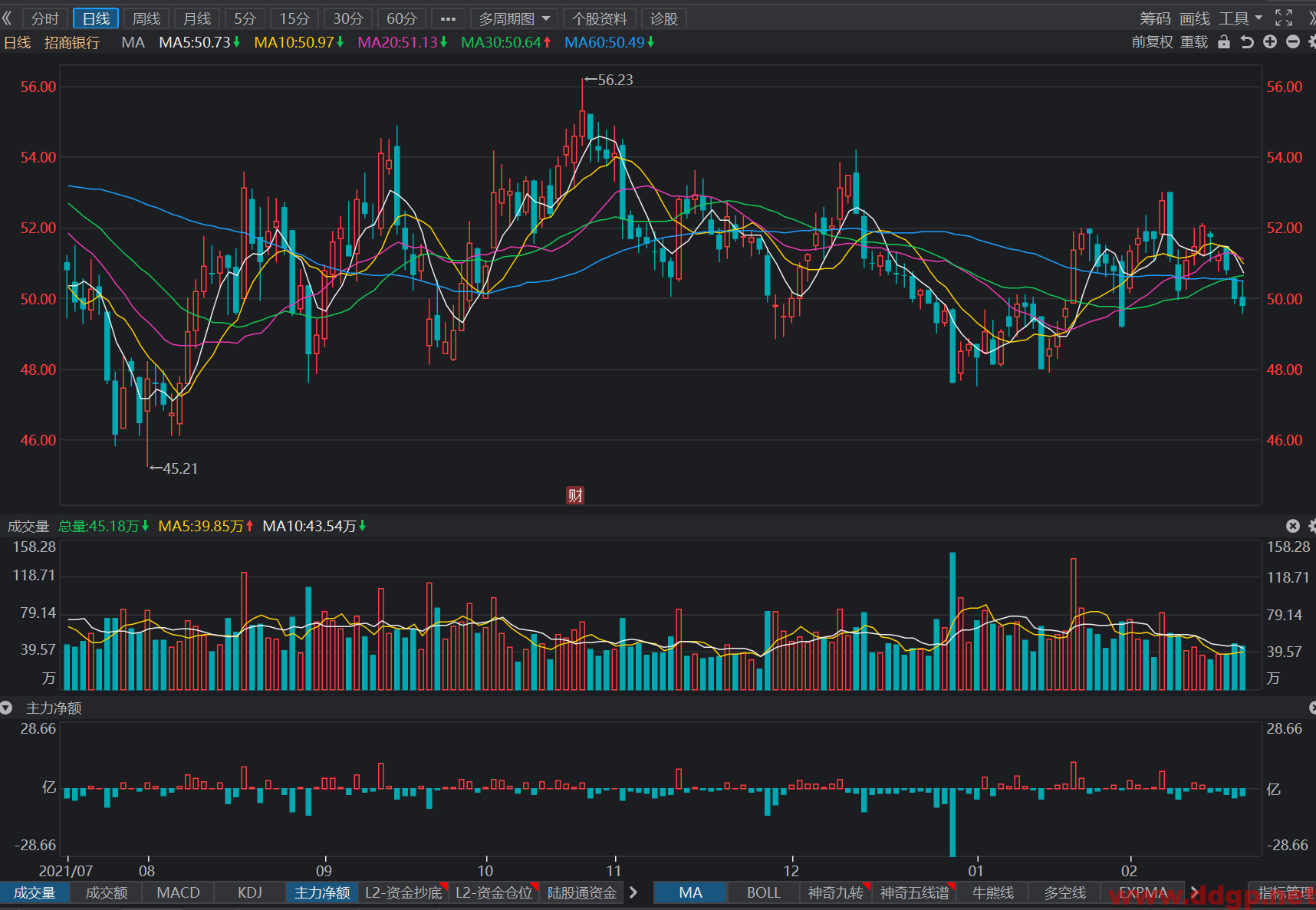Select the MACD indicator tab
Screen dimensions: 1316x910
[x=178, y=892]
